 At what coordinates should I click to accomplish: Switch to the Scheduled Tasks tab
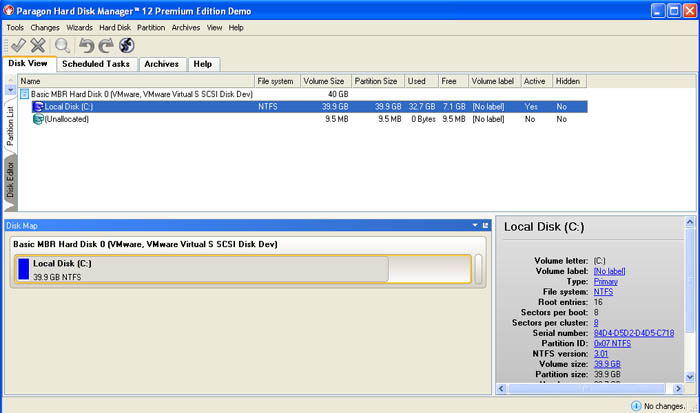click(96, 64)
